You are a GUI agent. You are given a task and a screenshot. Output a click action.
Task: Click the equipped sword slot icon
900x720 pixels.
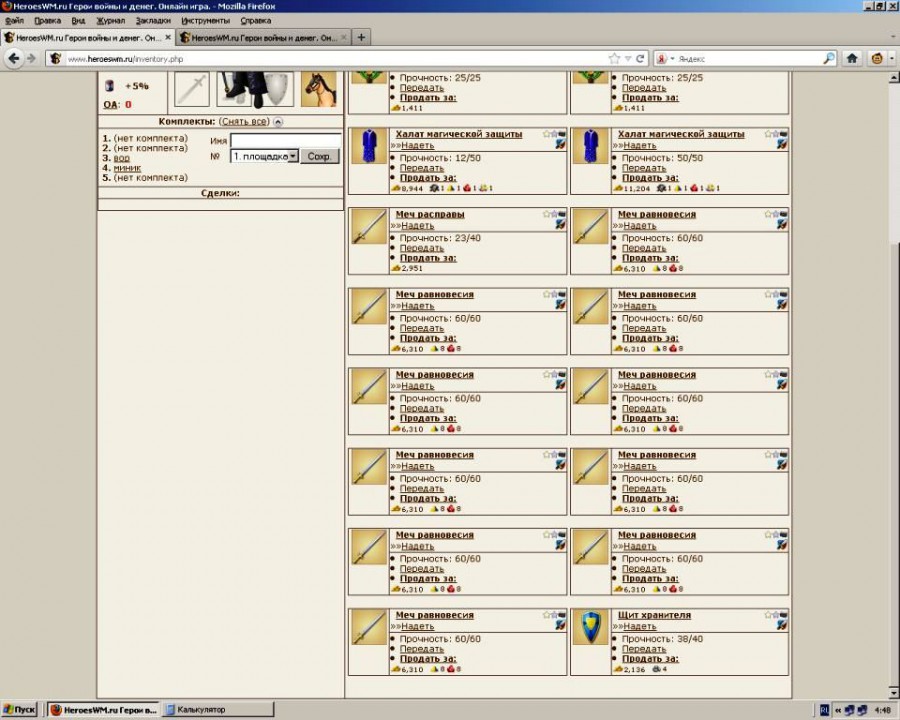(x=192, y=88)
